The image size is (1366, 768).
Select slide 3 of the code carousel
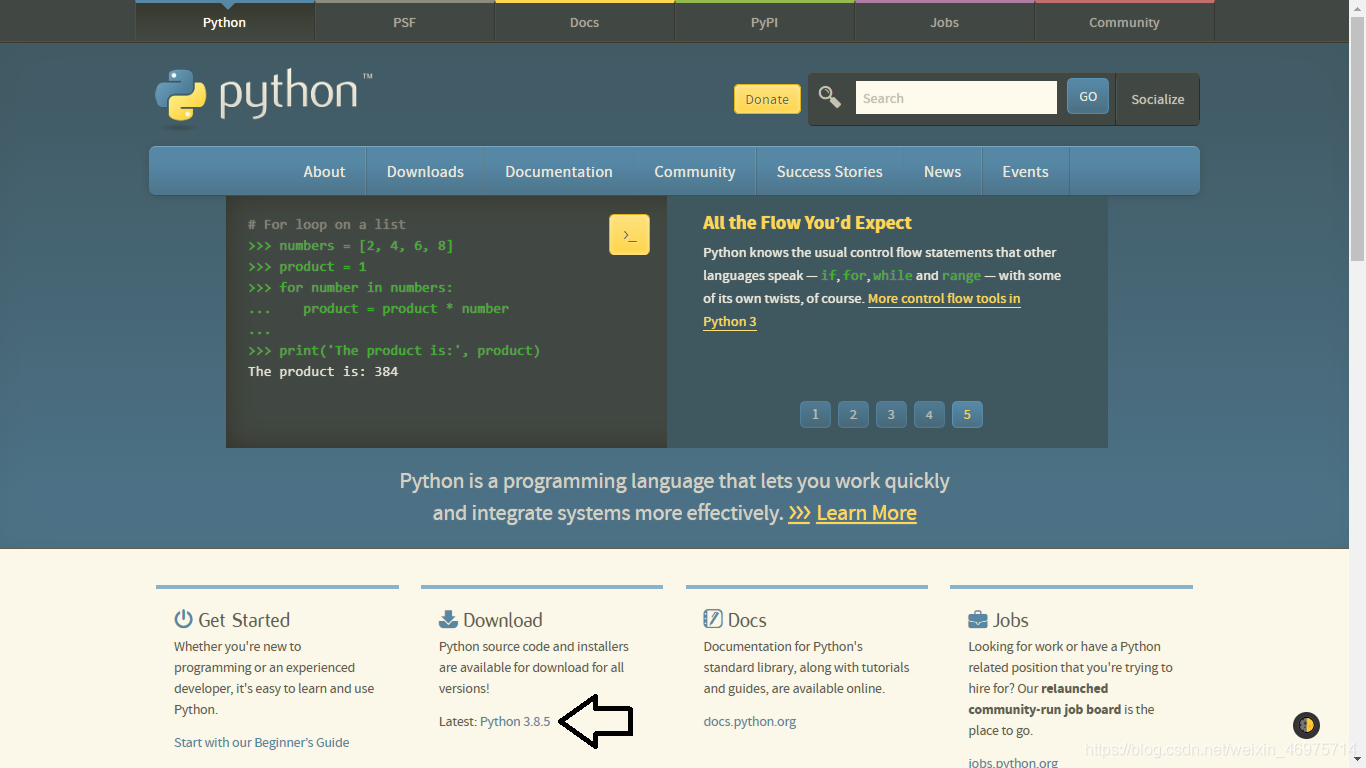point(891,414)
